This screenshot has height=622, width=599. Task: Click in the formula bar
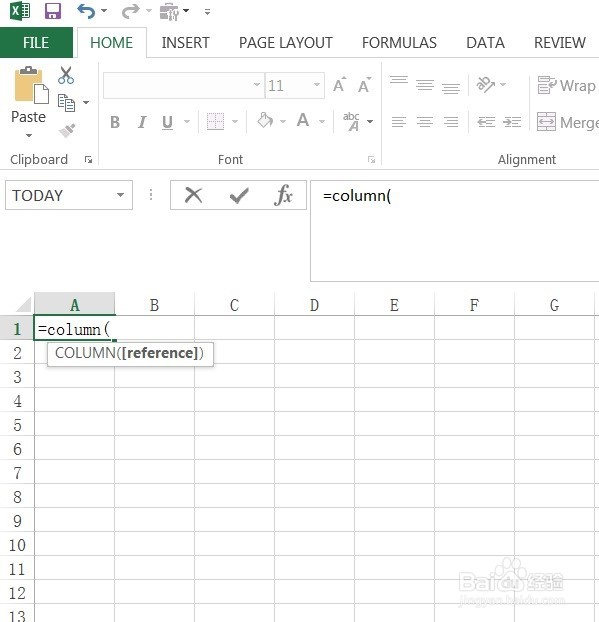[x=455, y=231]
